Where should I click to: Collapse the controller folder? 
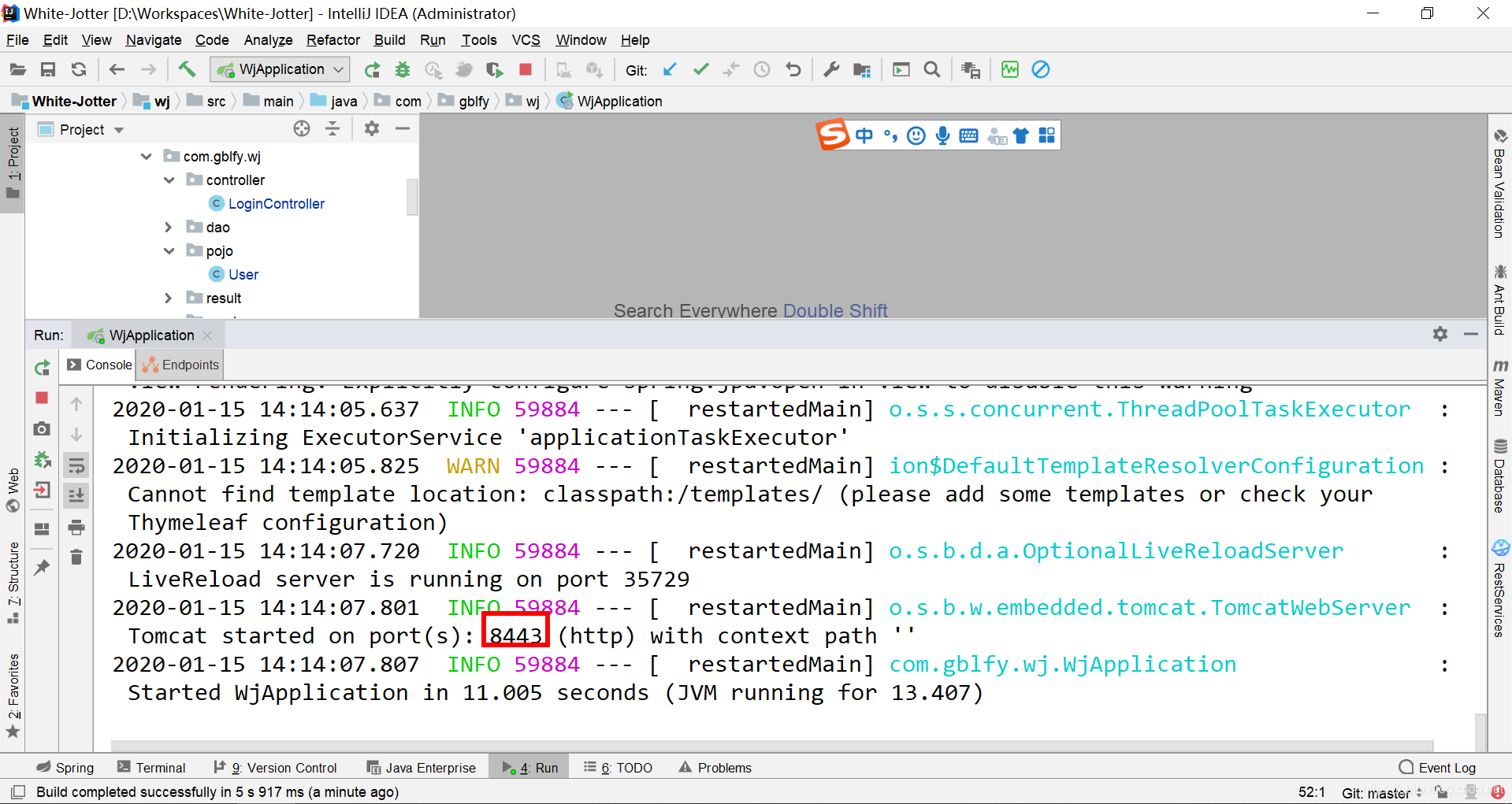coord(169,180)
